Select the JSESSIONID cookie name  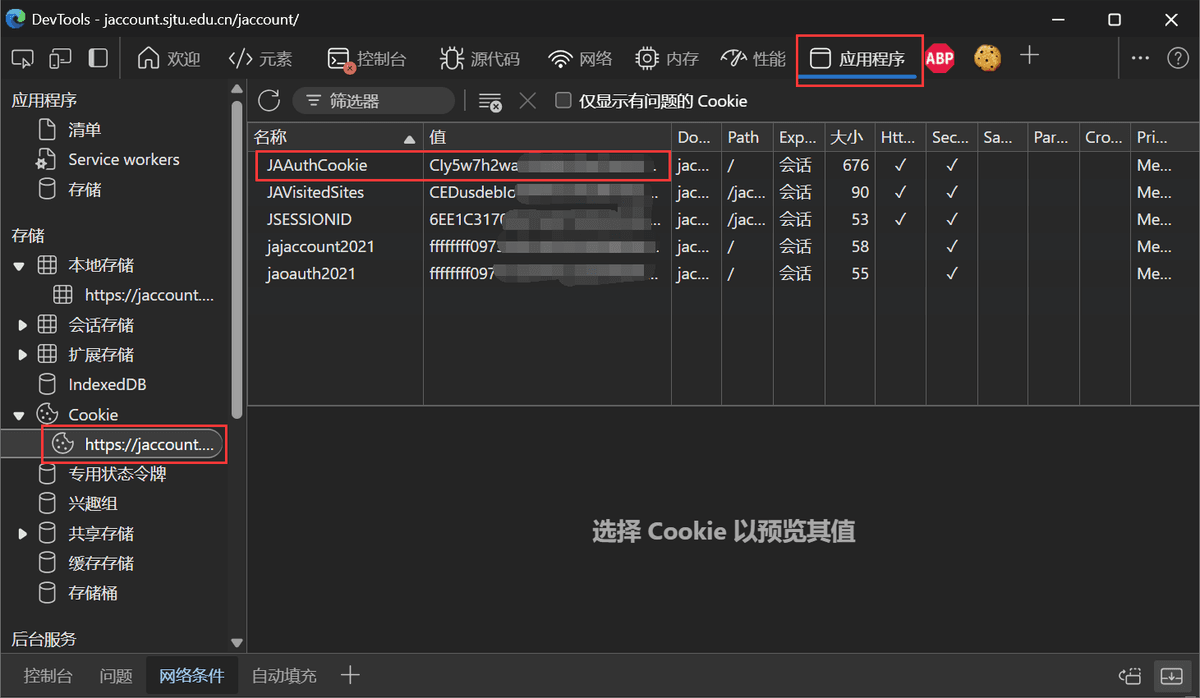[x=309, y=219]
